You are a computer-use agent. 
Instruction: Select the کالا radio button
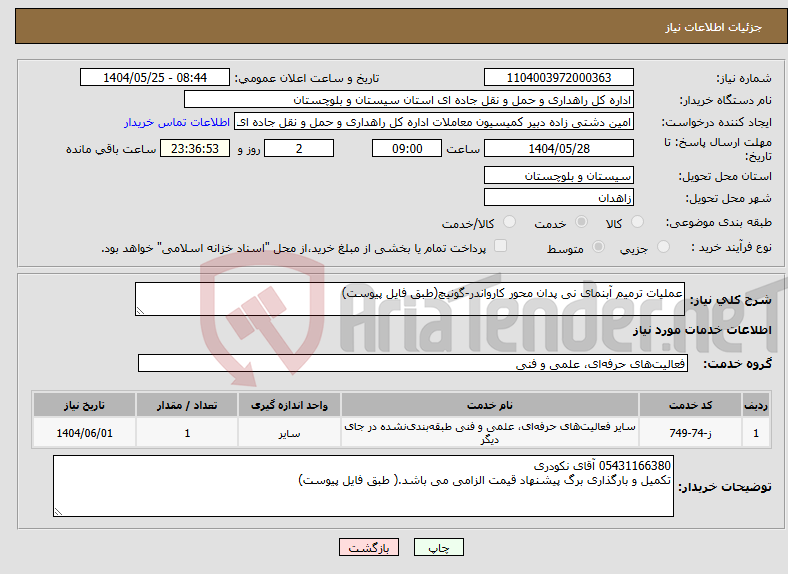tap(637, 222)
